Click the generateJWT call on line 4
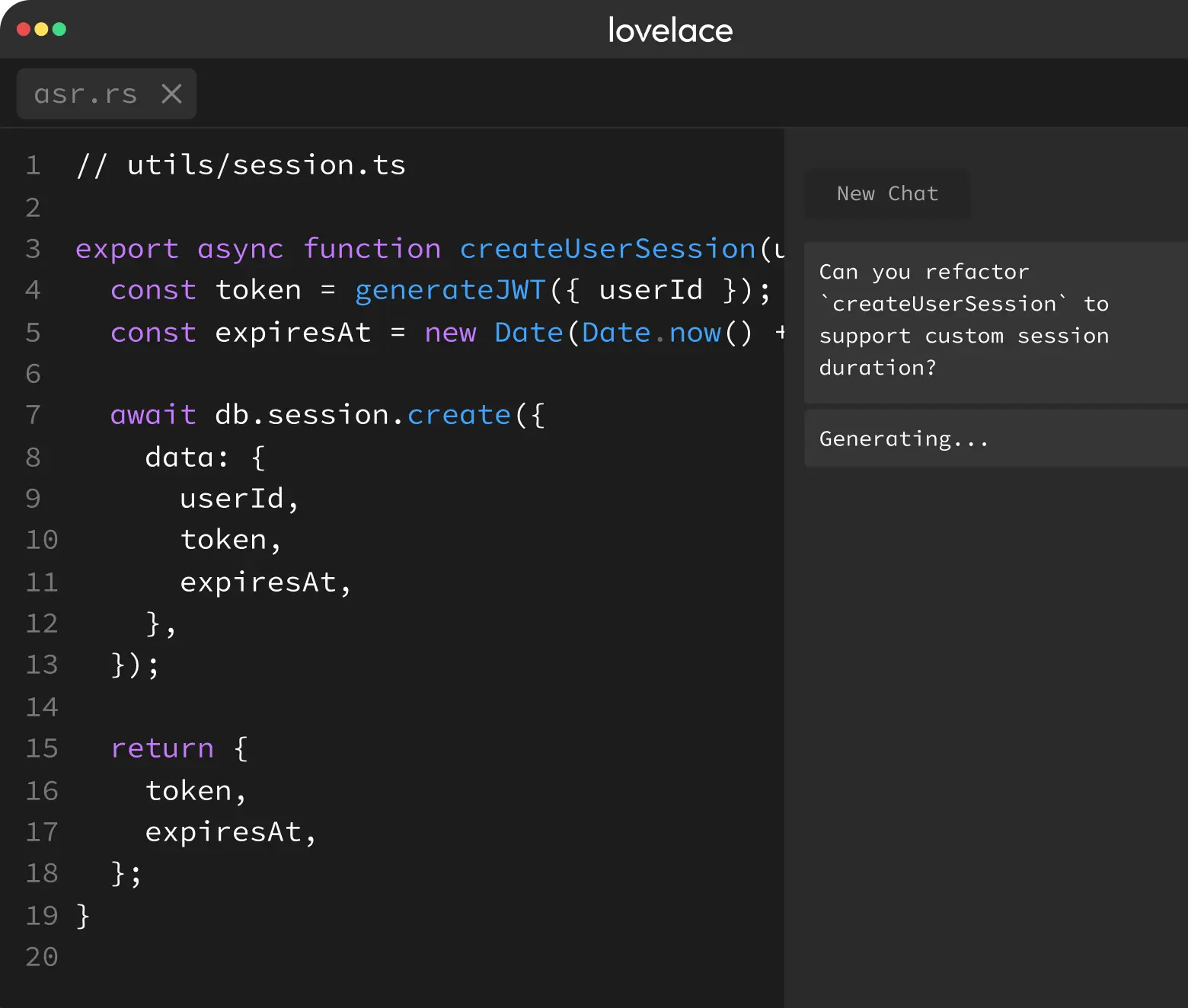Image resolution: width=1188 pixels, height=1008 pixels. click(450, 290)
